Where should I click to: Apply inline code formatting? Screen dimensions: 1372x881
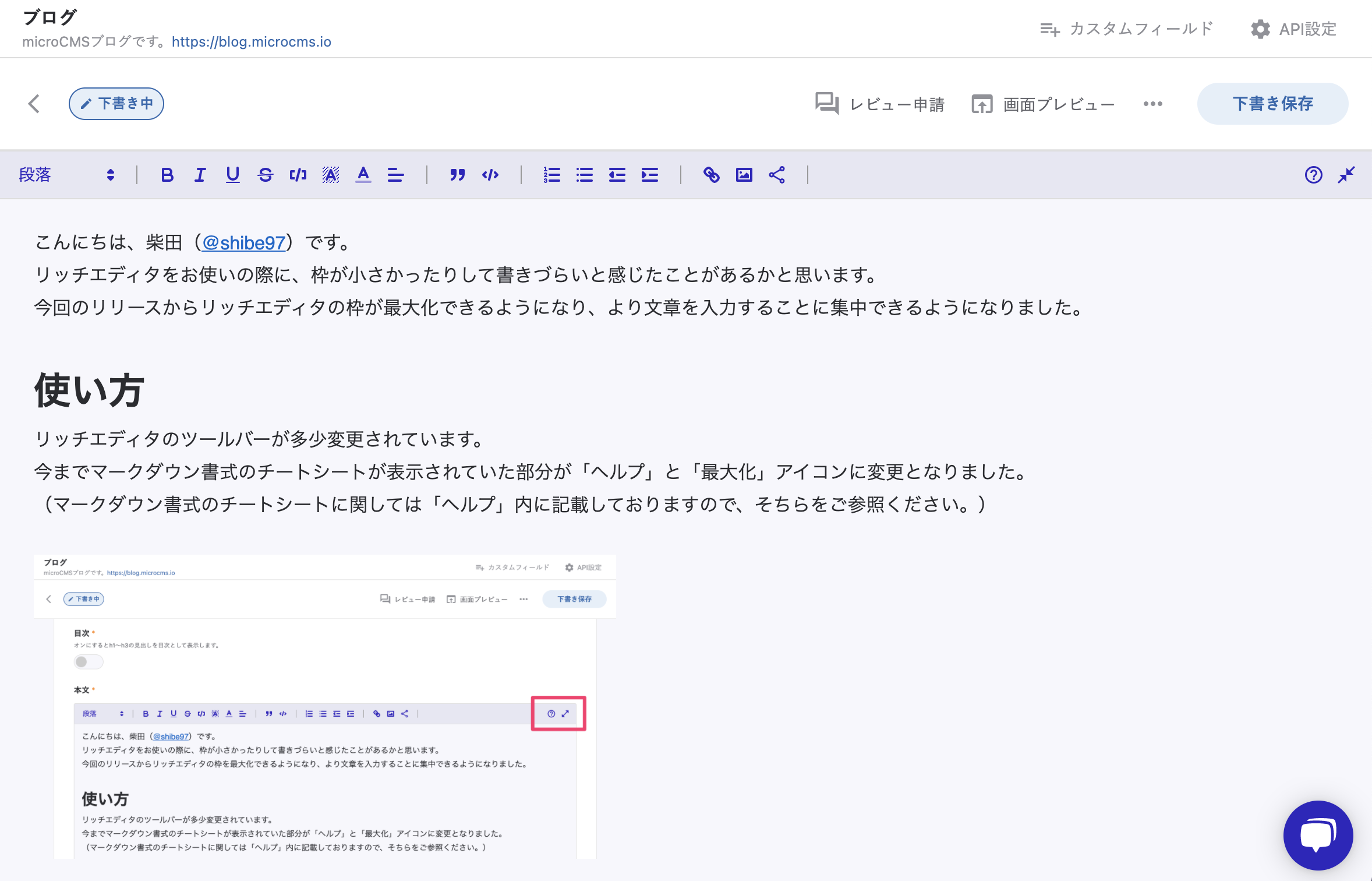(x=298, y=175)
